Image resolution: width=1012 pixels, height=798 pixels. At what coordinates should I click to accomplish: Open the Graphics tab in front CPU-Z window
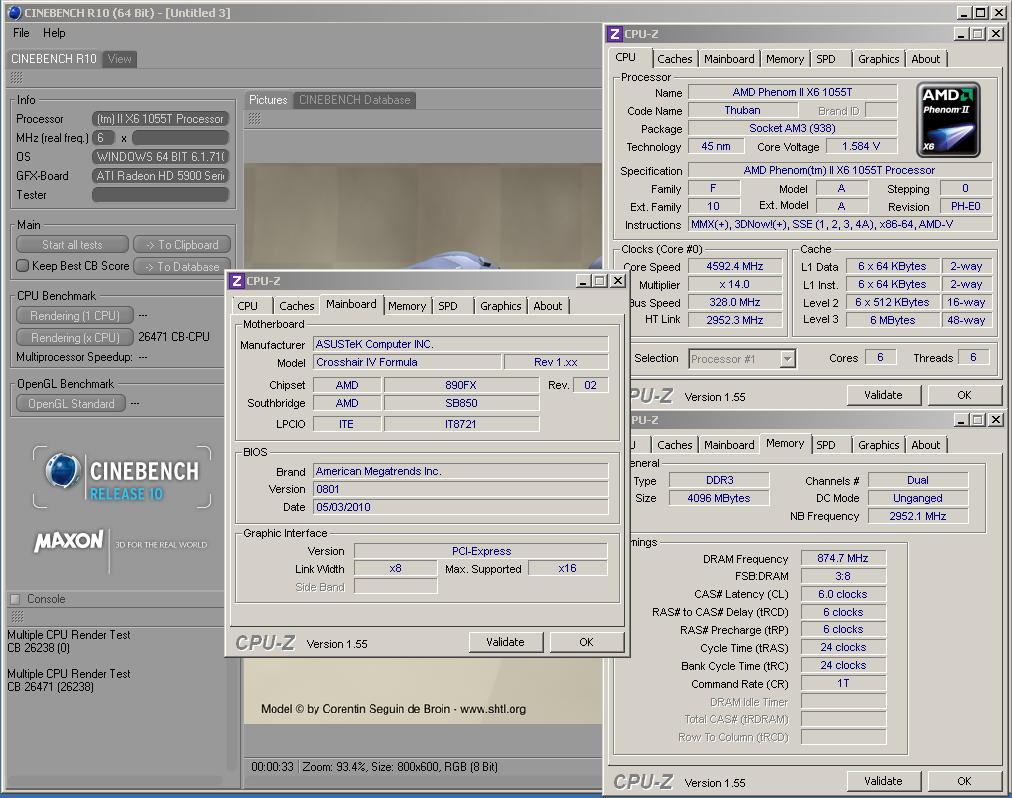pos(501,306)
